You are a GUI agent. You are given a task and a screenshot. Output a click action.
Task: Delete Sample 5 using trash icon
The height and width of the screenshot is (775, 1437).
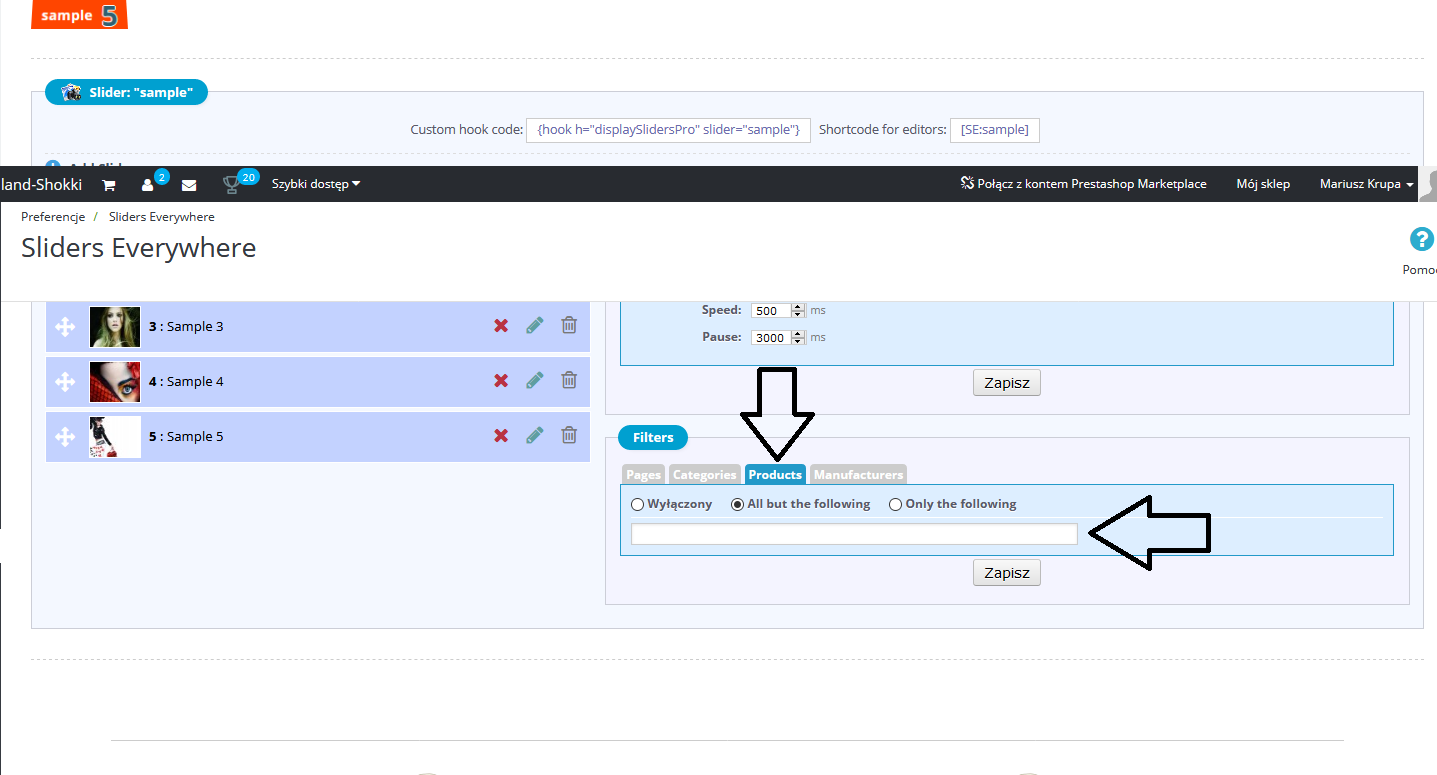click(x=569, y=435)
